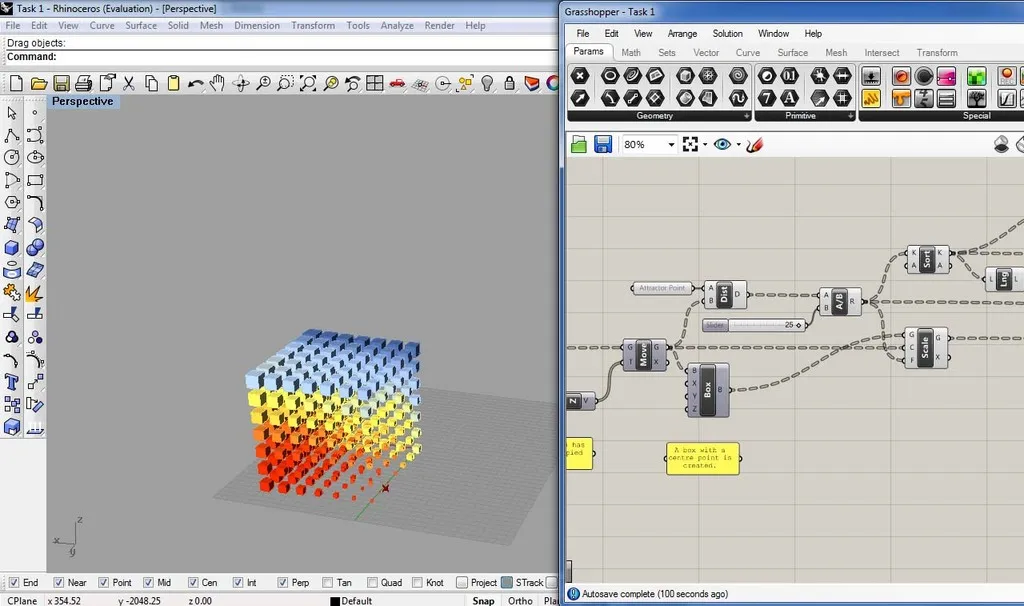The image size is (1024, 606).
Task: Select the Polyline tool in Rhino sidebar
Action: tap(12, 135)
